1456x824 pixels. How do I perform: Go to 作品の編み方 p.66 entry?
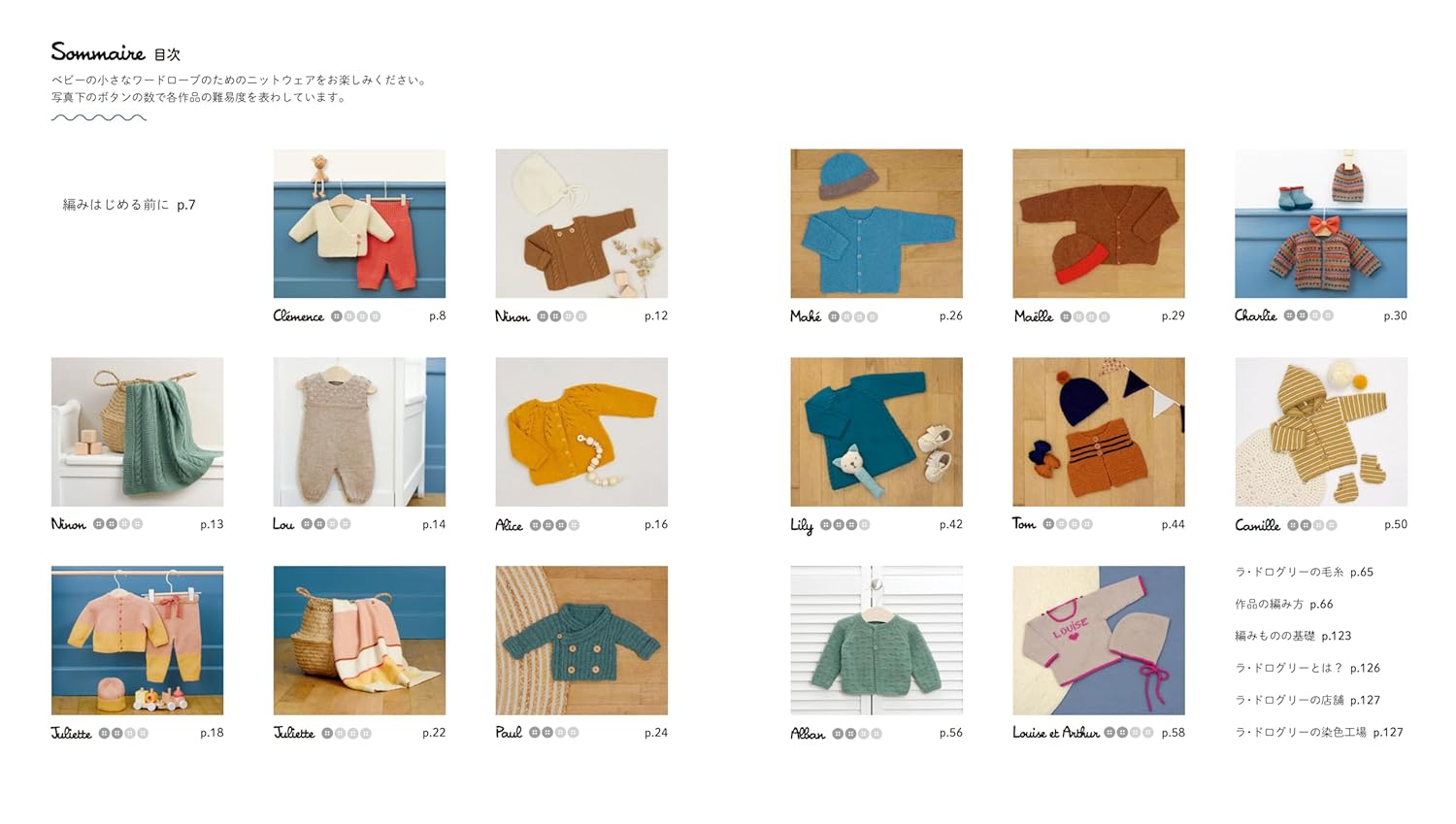[x=1283, y=604]
